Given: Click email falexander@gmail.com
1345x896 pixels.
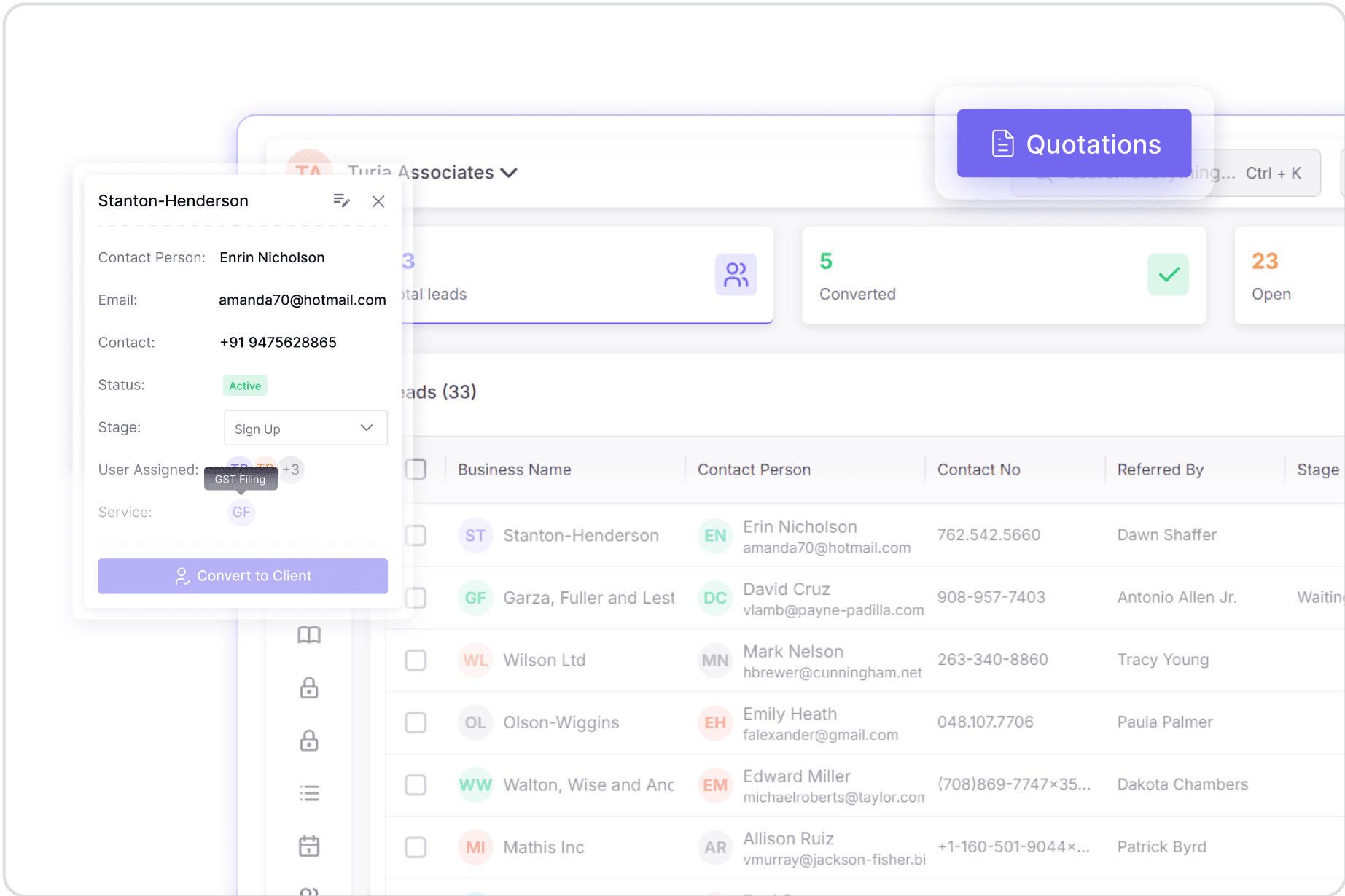Looking at the screenshot, I should [821, 735].
